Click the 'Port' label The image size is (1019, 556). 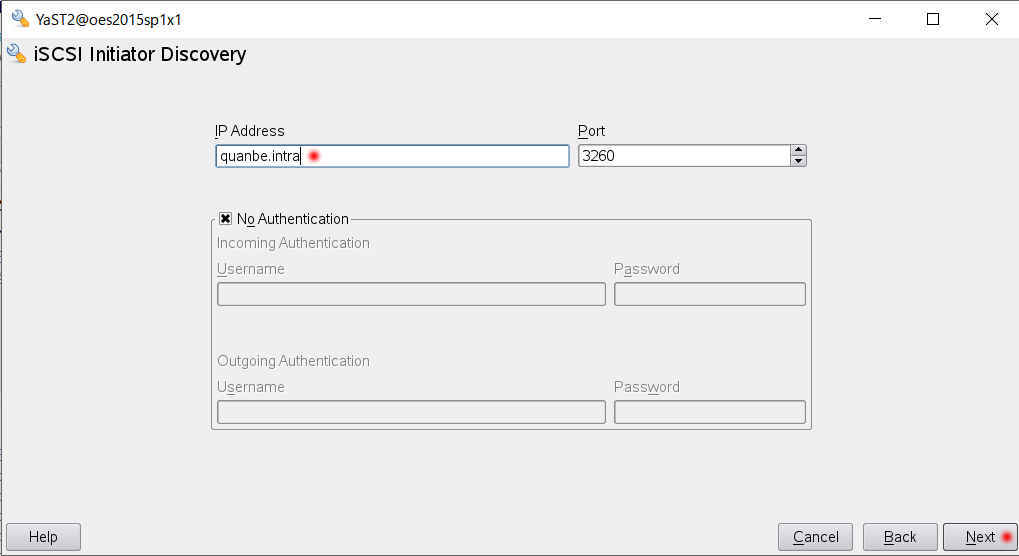click(x=591, y=131)
